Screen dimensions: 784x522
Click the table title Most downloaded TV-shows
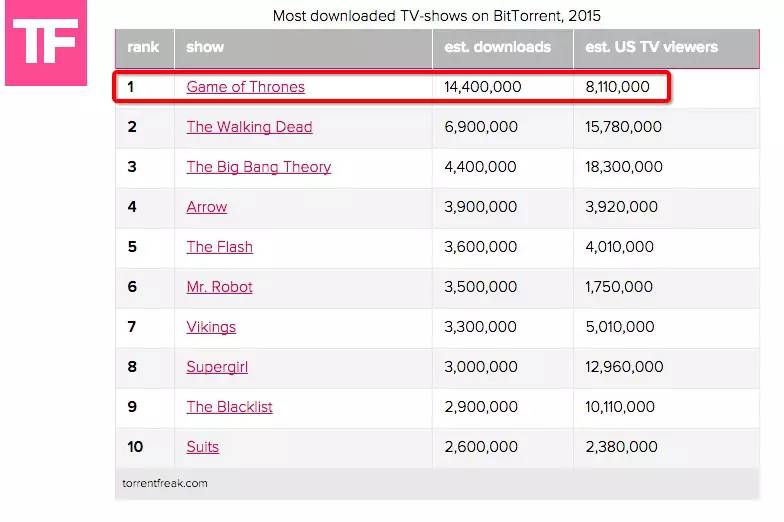436,16
